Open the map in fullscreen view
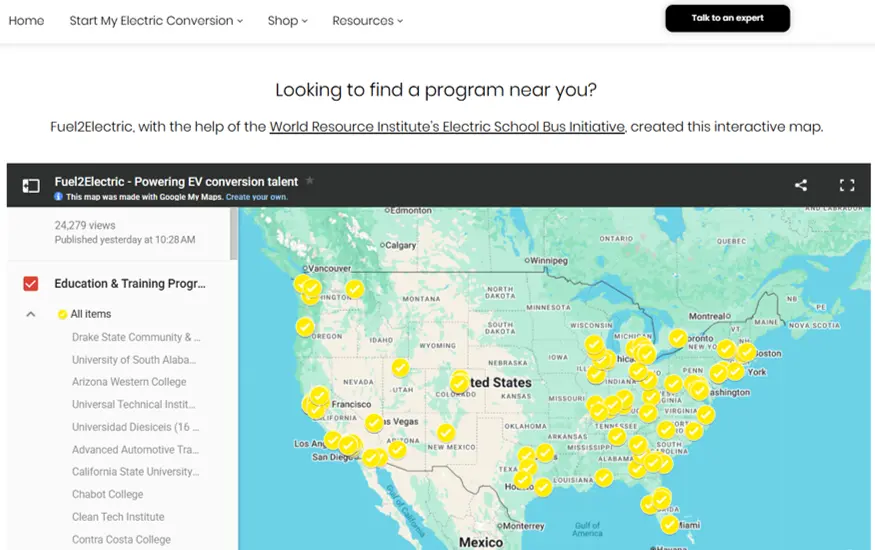The height and width of the screenshot is (550, 875). pos(847,185)
